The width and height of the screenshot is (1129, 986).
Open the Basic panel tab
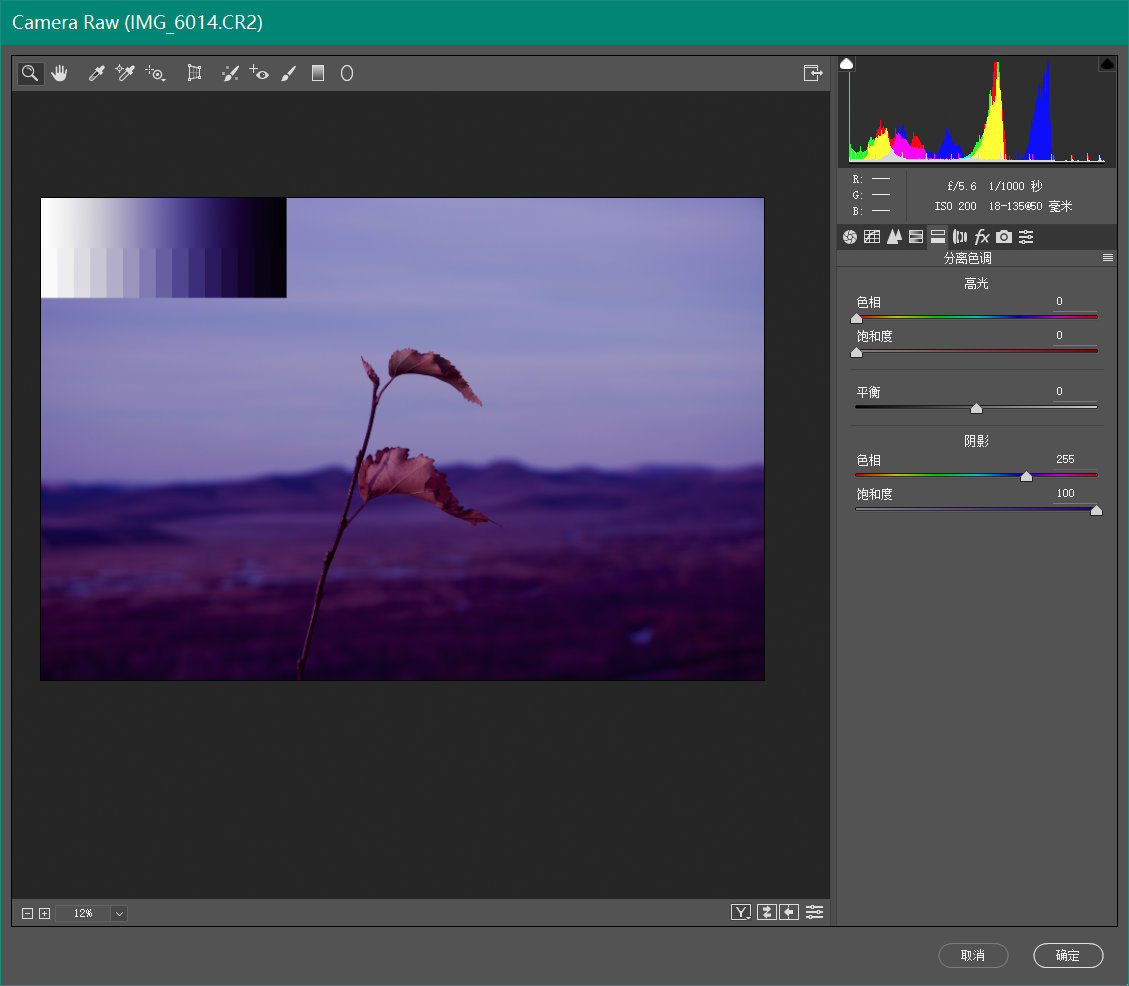850,237
